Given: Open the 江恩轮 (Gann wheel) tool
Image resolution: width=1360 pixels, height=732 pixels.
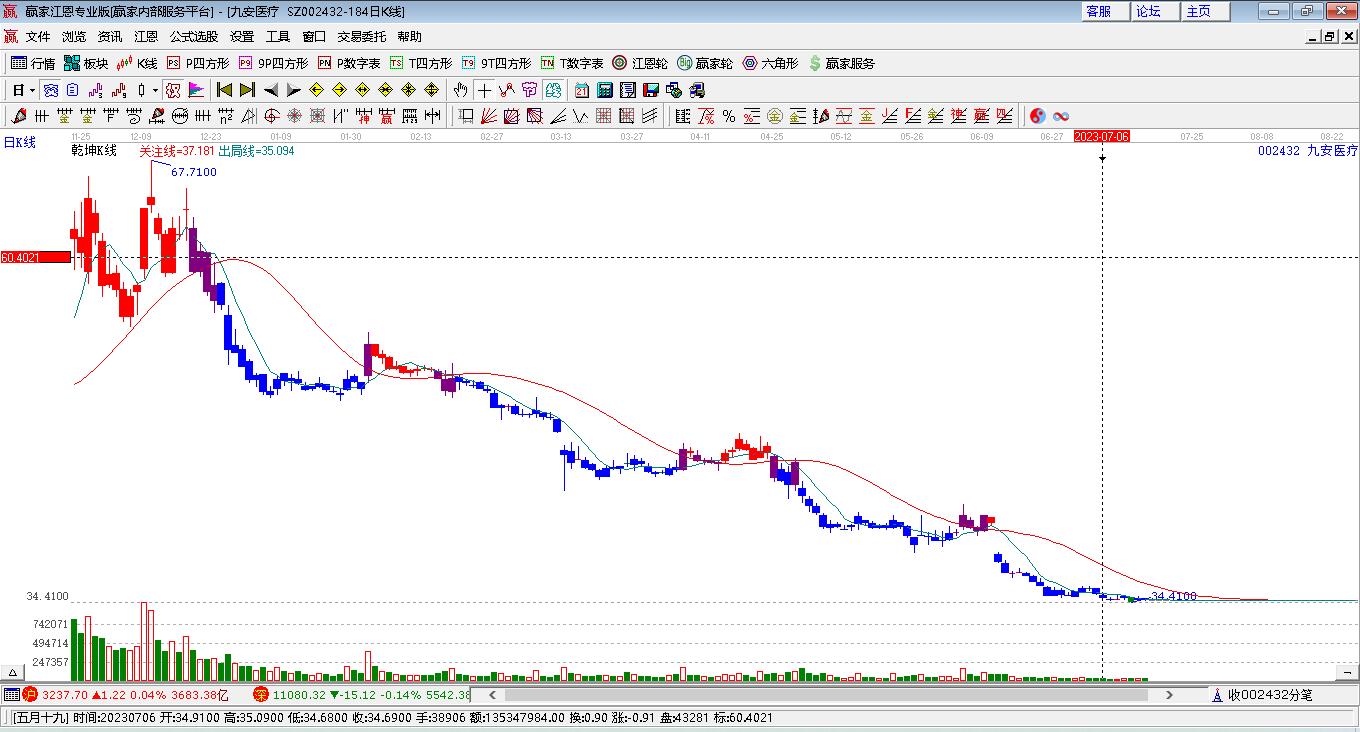Looking at the screenshot, I should click(640, 63).
